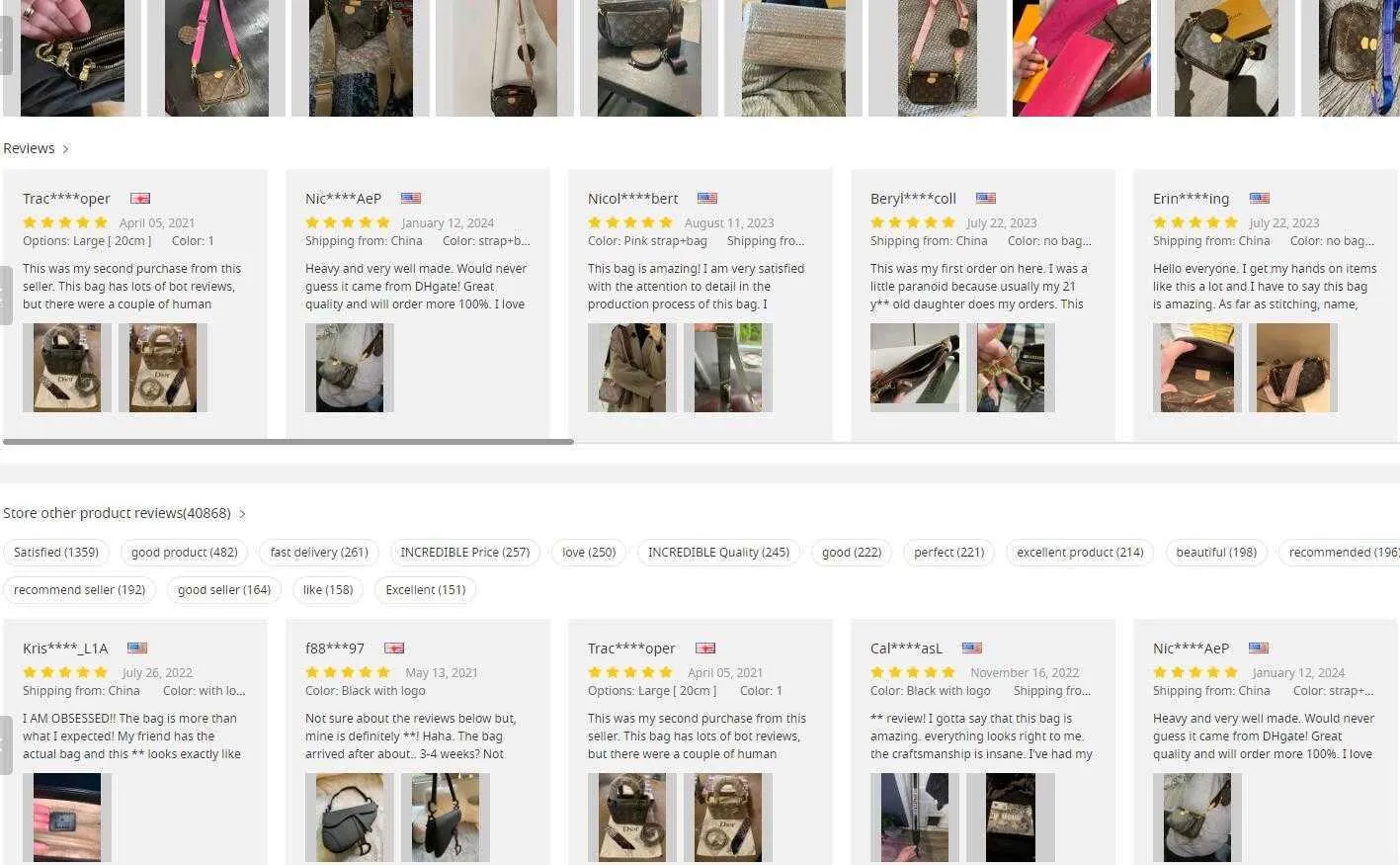This screenshot has width=1400, height=865.
Task: Click the flag icon next to Erin****ing
Action: pos(1259,199)
